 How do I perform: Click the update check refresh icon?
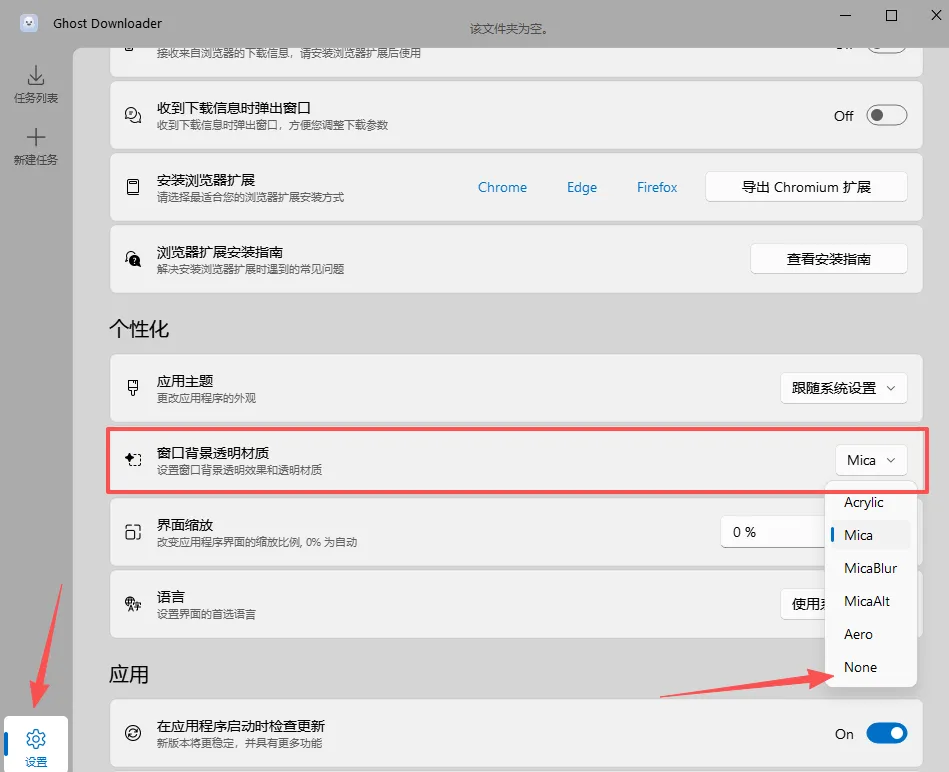pos(133,733)
